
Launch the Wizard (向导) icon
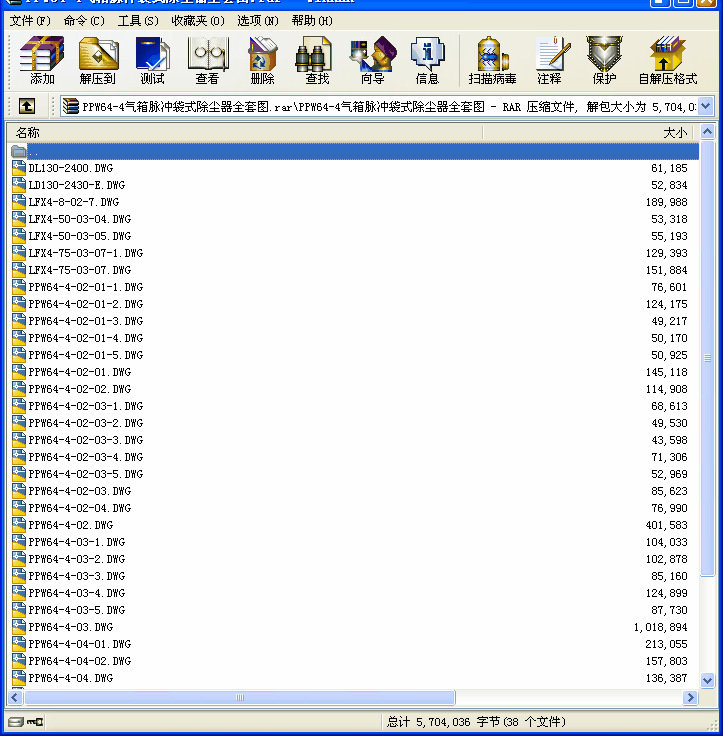coord(372,59)
